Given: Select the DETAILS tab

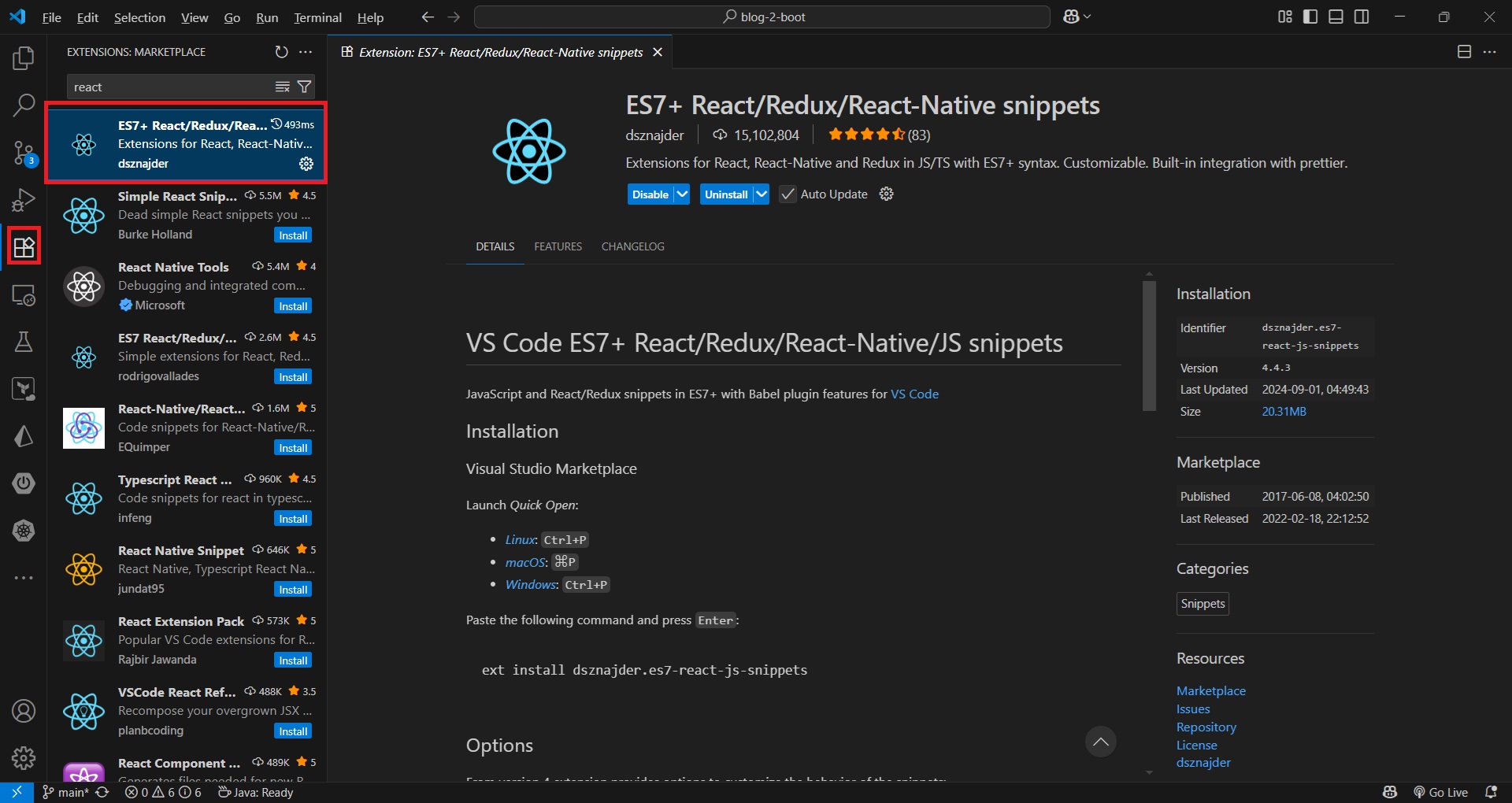Looking at the screenshot, I should tap(495, 246).
